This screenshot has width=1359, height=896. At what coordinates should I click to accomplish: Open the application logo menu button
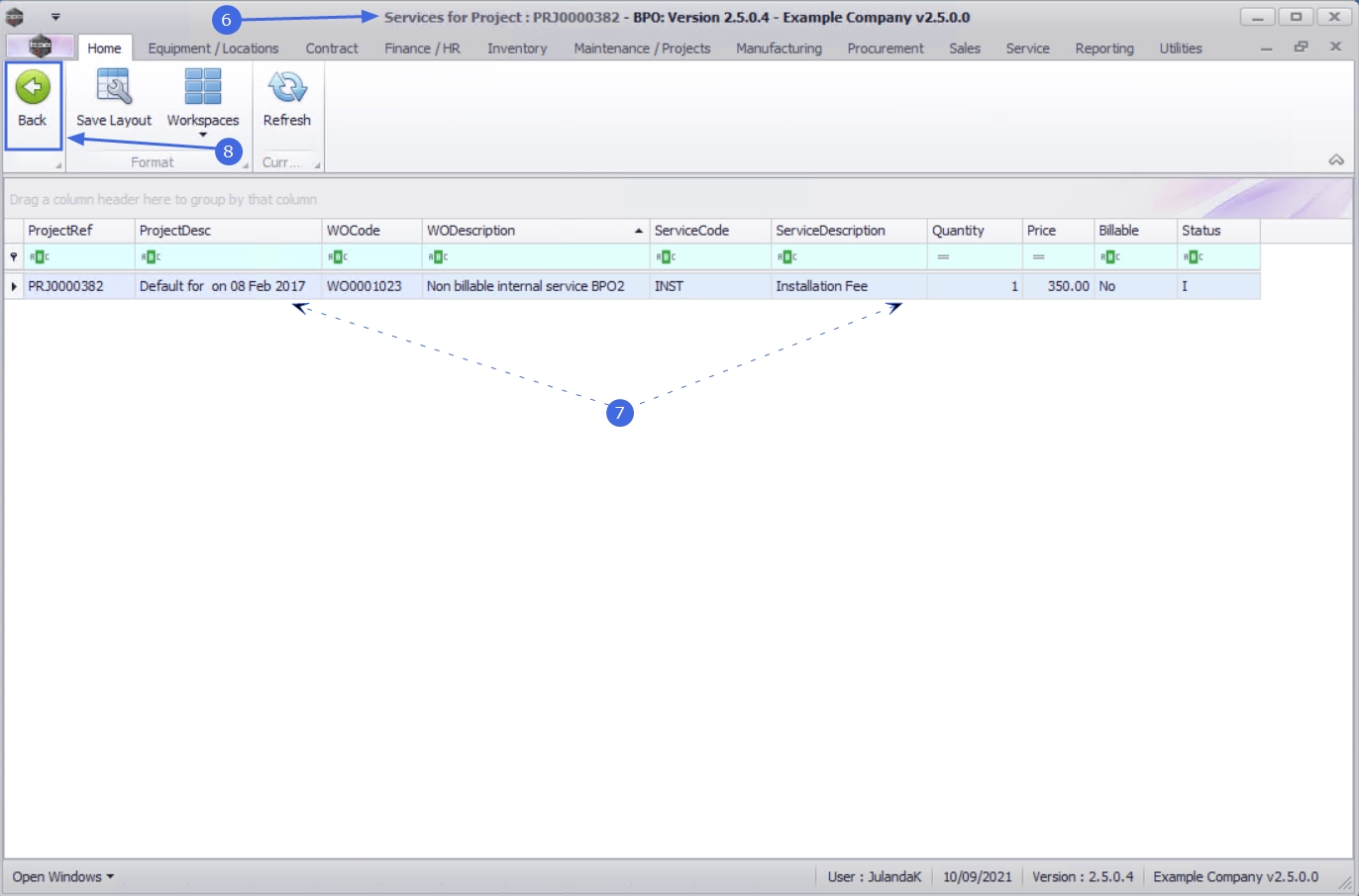[40, 47]
